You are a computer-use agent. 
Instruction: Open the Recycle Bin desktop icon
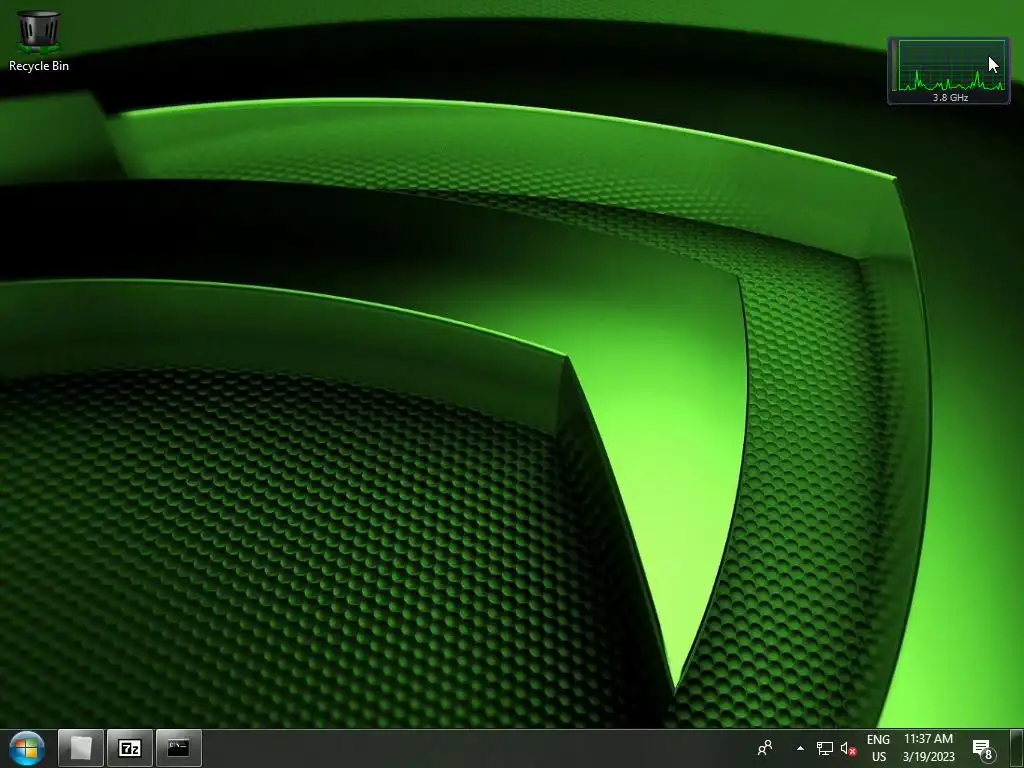pyautogui.click(x=39, y=40)
